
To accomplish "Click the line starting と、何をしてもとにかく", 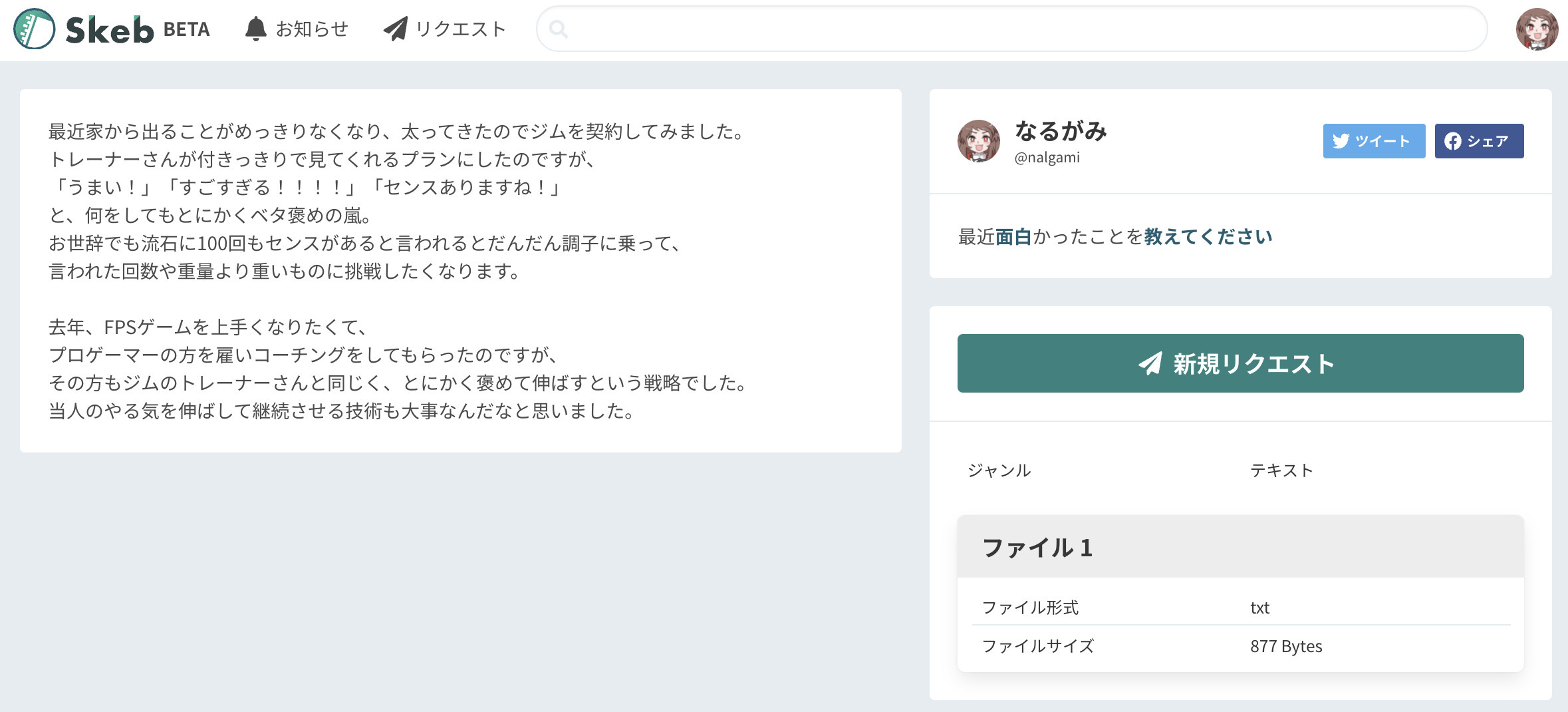I will 211,216.
